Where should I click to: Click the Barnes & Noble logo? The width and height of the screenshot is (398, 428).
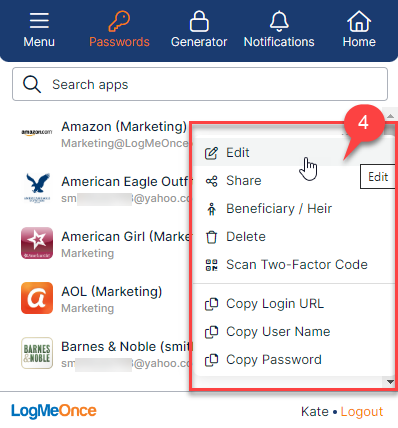click(37, 353)
